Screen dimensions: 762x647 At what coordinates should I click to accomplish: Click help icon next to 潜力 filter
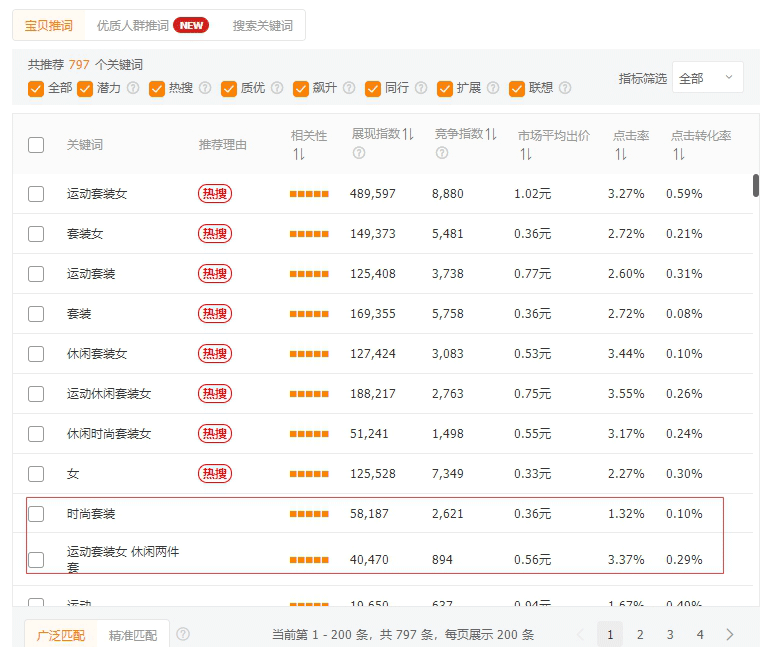pyautogui.click(x=133, y=88)
